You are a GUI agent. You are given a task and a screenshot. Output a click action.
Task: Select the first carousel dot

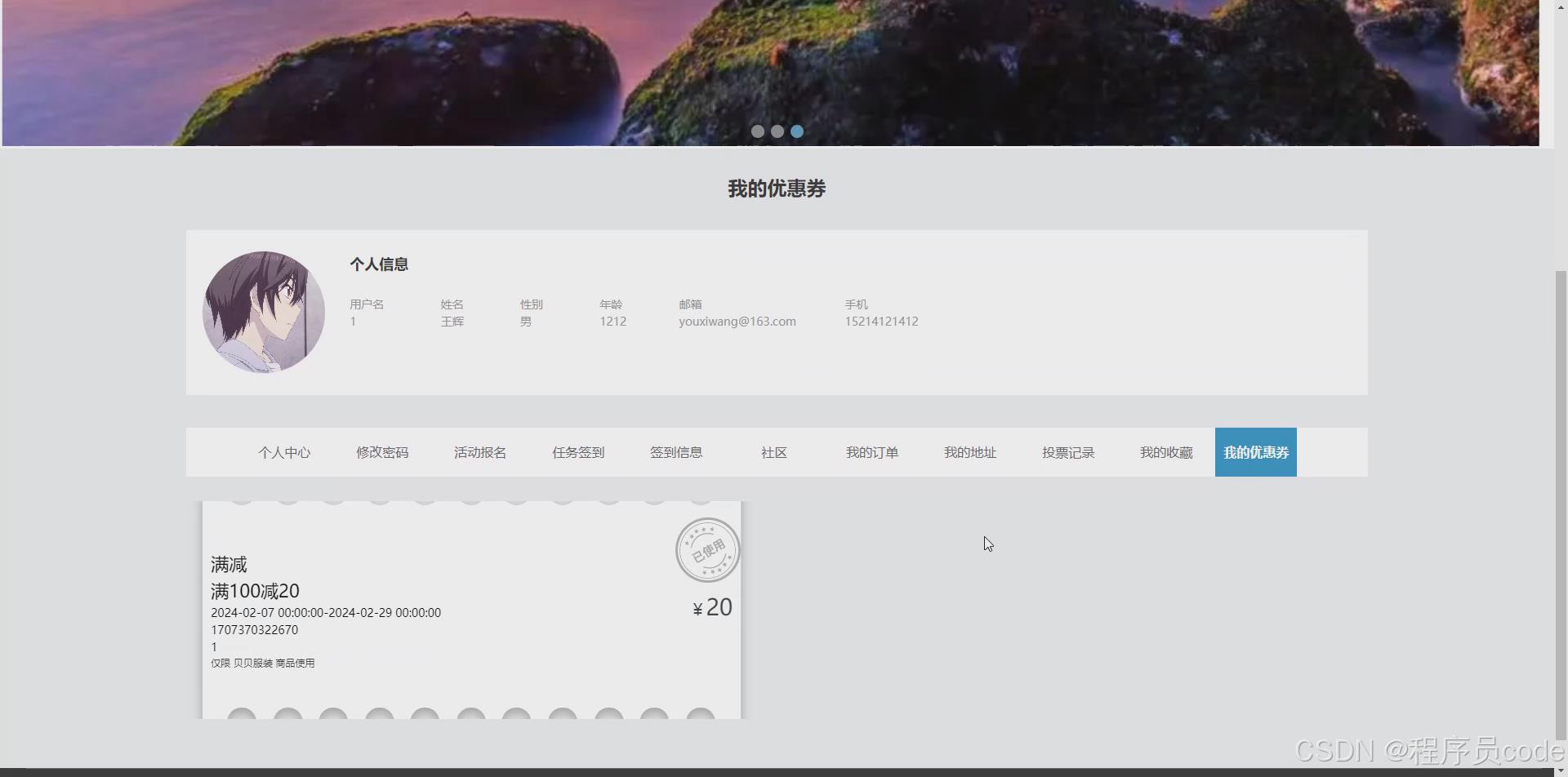(757, 131)
